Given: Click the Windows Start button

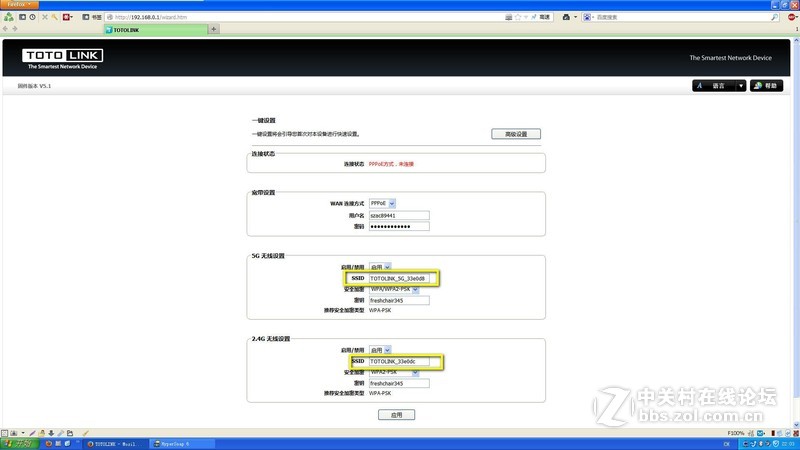Looking at the screenshot, I should pyautogui.click(x=19, y=444).
